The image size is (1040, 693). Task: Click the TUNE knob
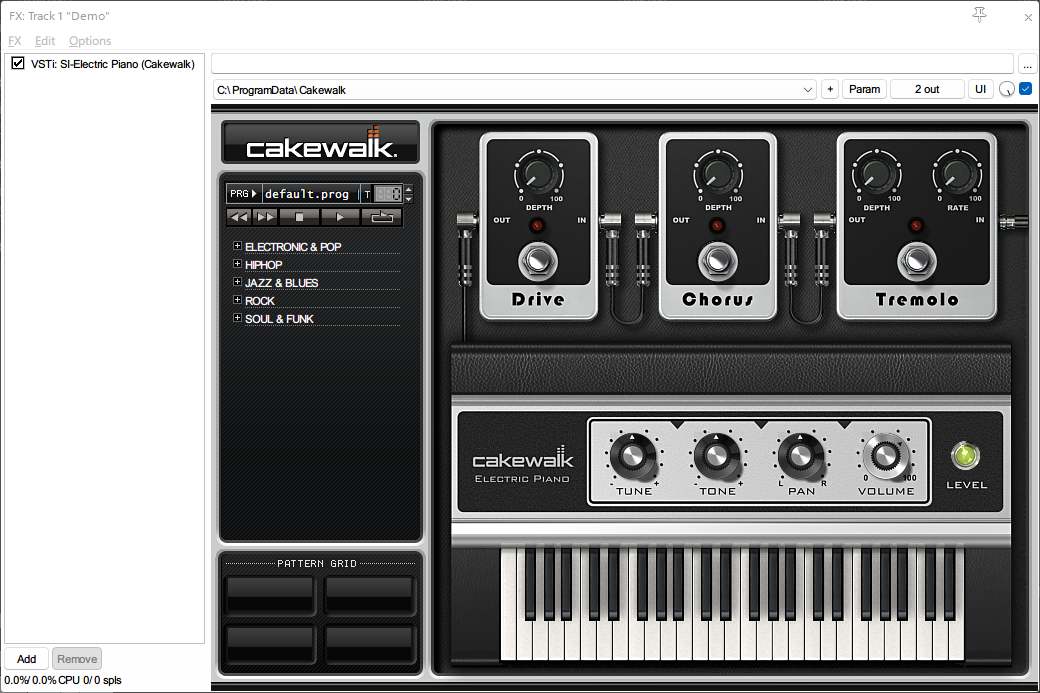click(633, 456)
